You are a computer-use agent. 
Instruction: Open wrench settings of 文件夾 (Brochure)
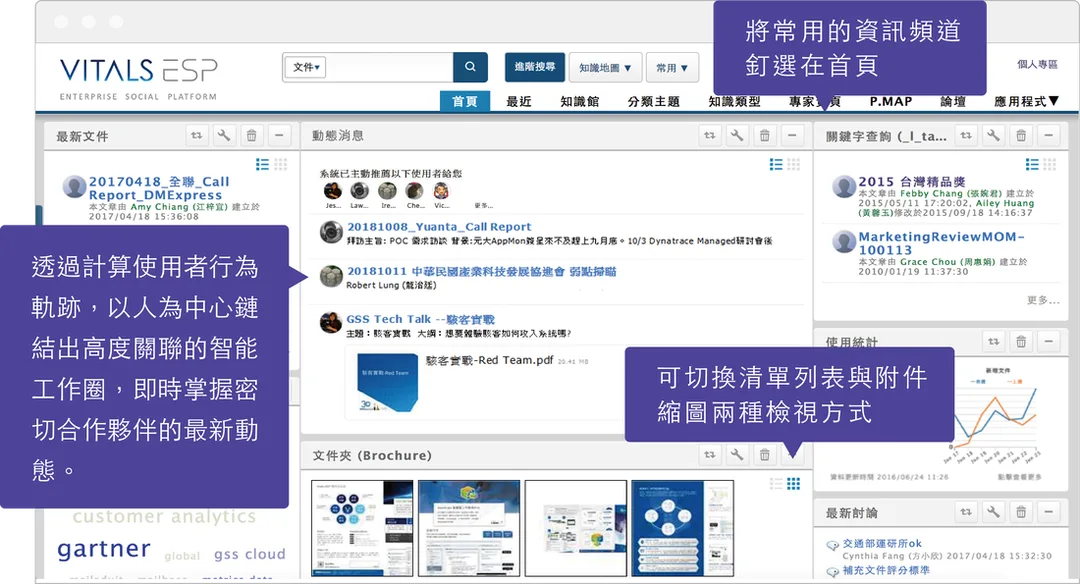click(x=737, y=455)
